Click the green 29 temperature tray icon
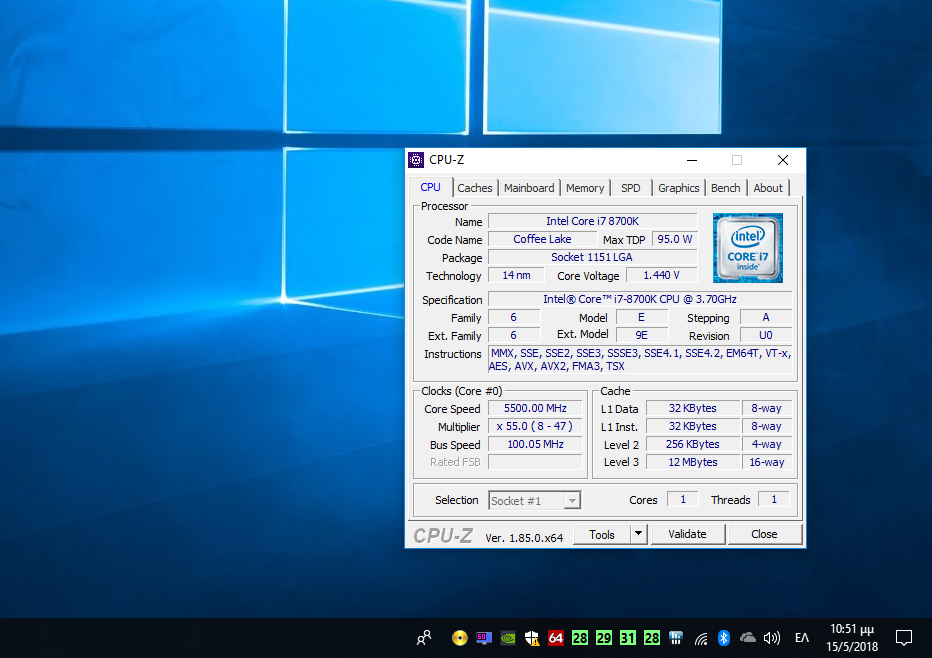Viewport: 932px width, 658px height. pos(604,638)
